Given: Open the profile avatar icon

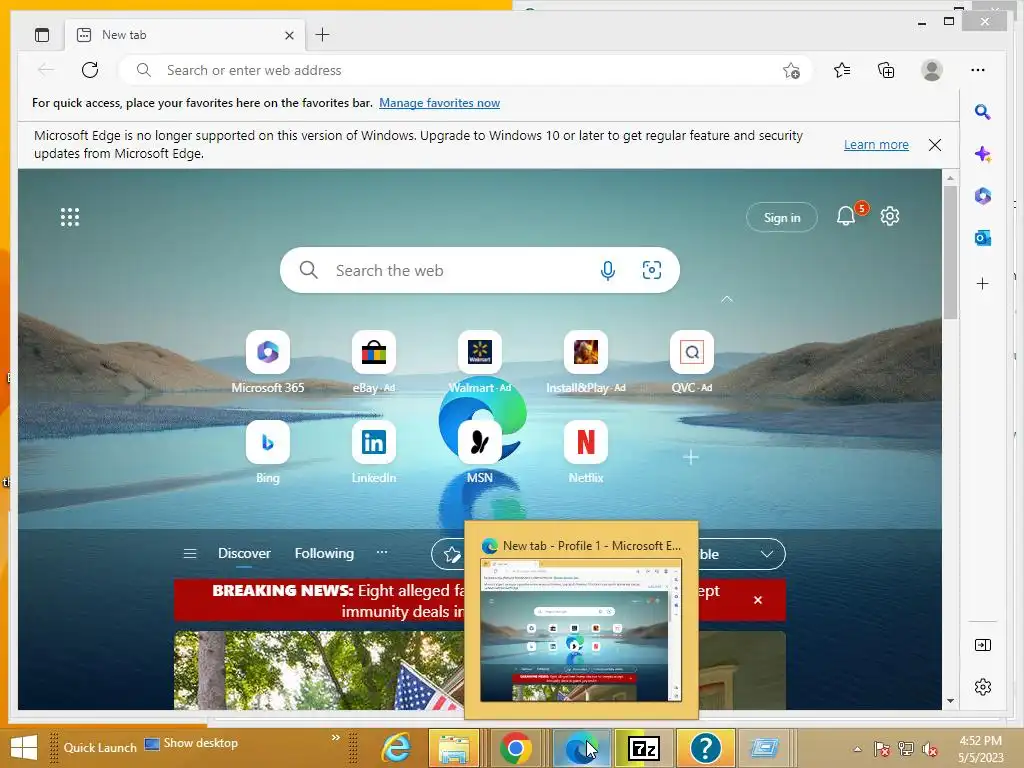Looking at the screenshot, I should pyautogui.click(x=932, y=70).
